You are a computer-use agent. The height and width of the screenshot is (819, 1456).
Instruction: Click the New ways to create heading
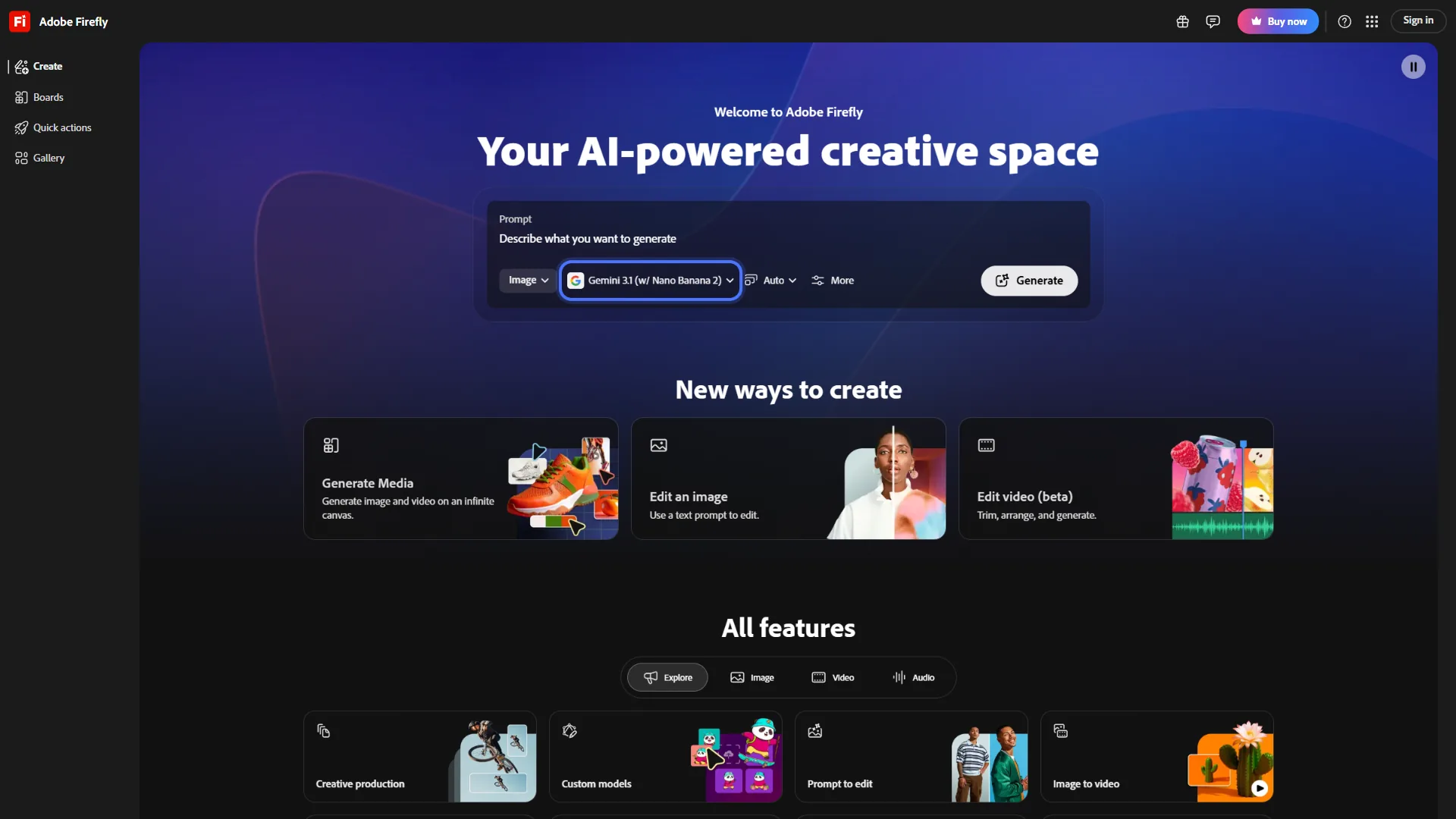[x=789, y=390]
